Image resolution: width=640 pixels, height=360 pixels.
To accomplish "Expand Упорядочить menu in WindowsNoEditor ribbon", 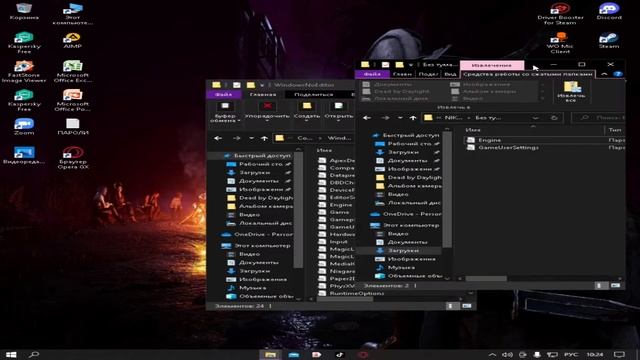I will point(267,113).
